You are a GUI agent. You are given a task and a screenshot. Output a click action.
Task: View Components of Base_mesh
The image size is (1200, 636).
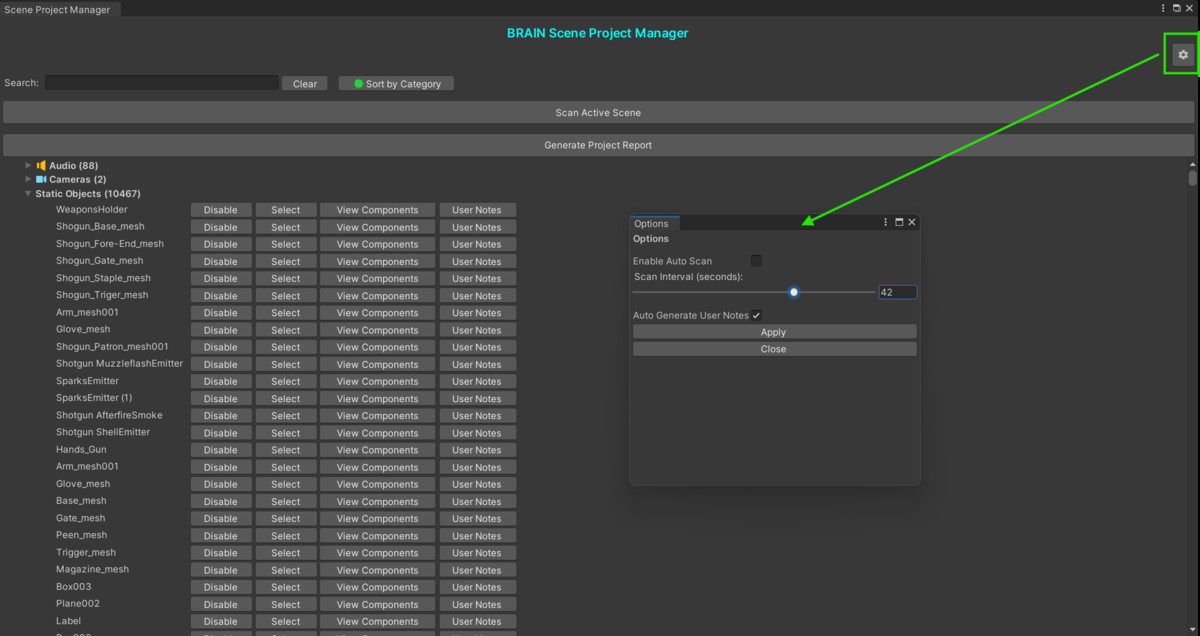pyautogui.click(x=377, y=502)
